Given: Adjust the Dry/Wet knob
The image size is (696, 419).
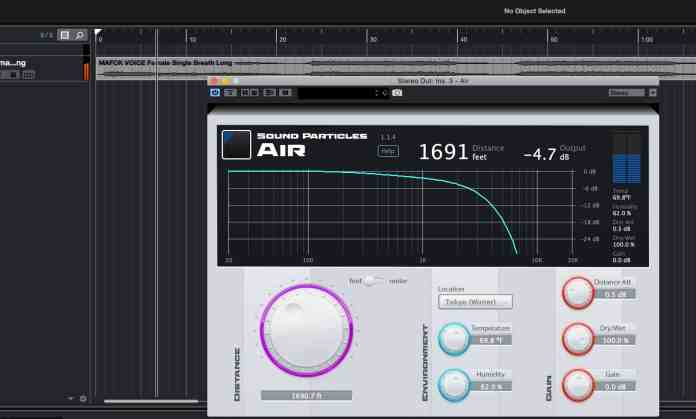Looking at the screenshot, I should (x=578, y=340).
